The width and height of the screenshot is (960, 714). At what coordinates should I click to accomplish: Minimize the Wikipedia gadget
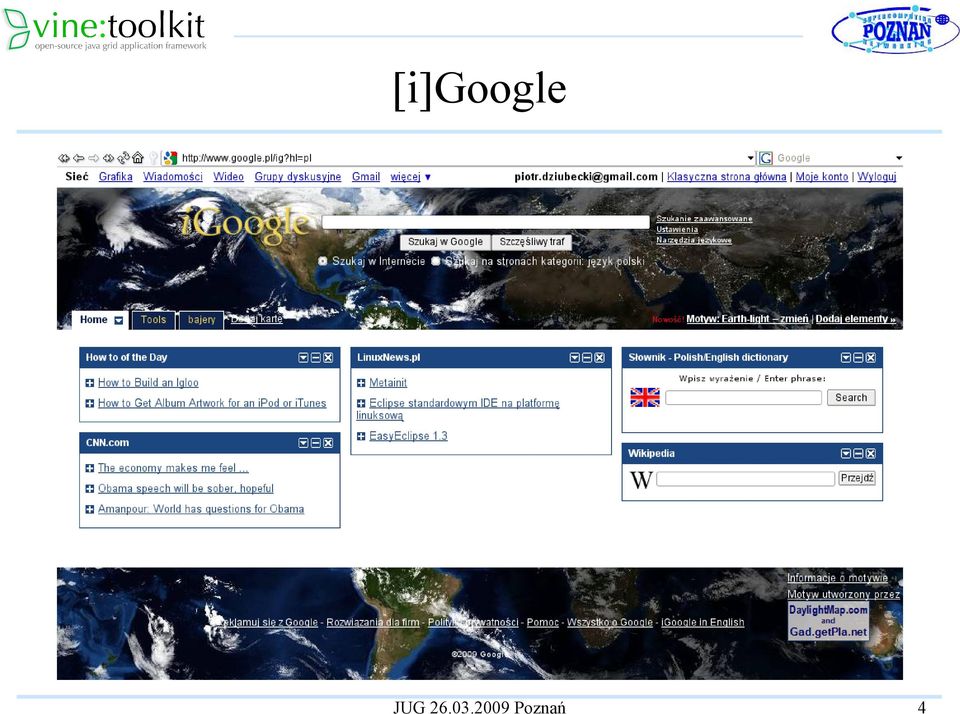tap(858, 454)
